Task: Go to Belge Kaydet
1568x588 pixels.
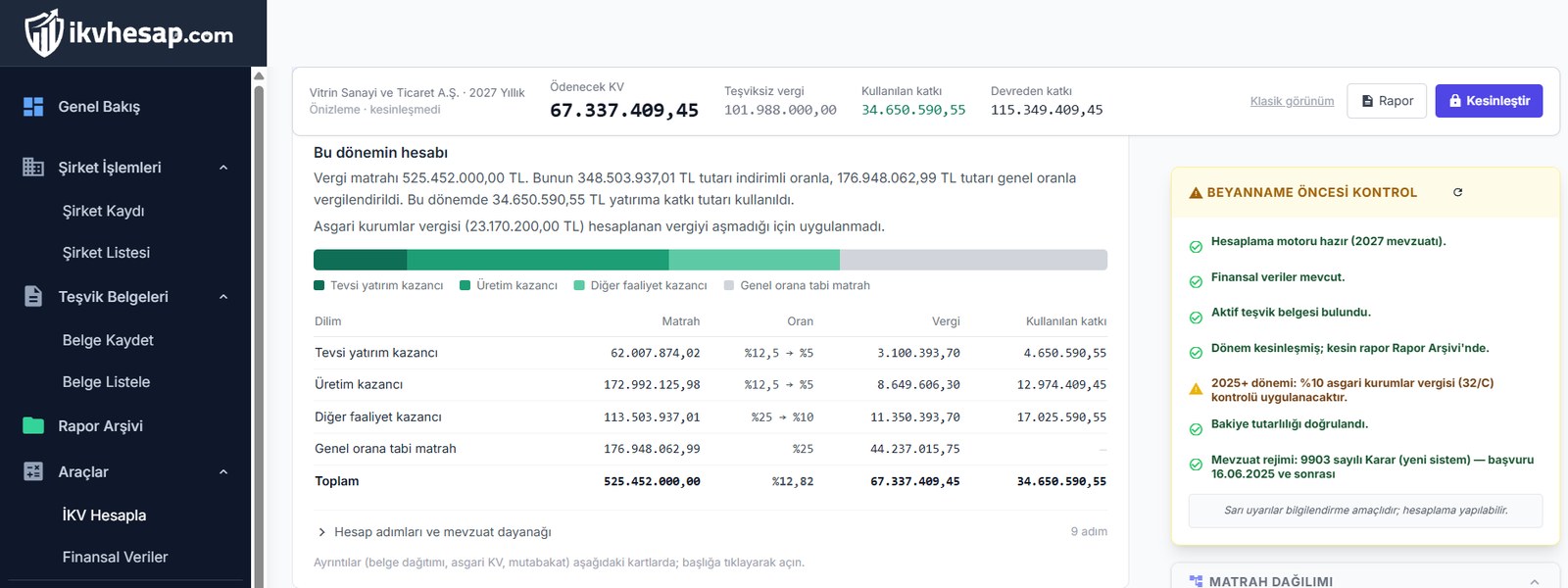Action: click(x=108, y=340)
